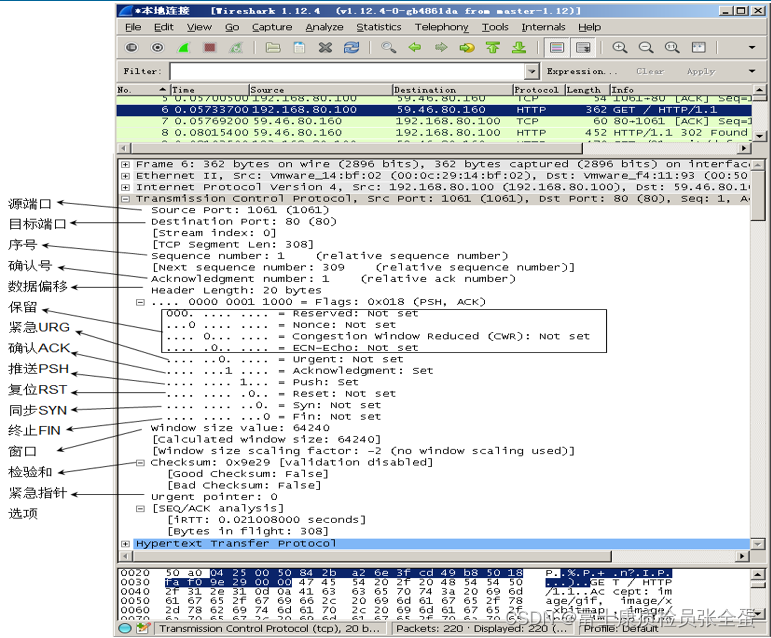The width and height of the screenshot is (771, 638).
Task: Open the Capture menu
Action: [x=272, y=27]
